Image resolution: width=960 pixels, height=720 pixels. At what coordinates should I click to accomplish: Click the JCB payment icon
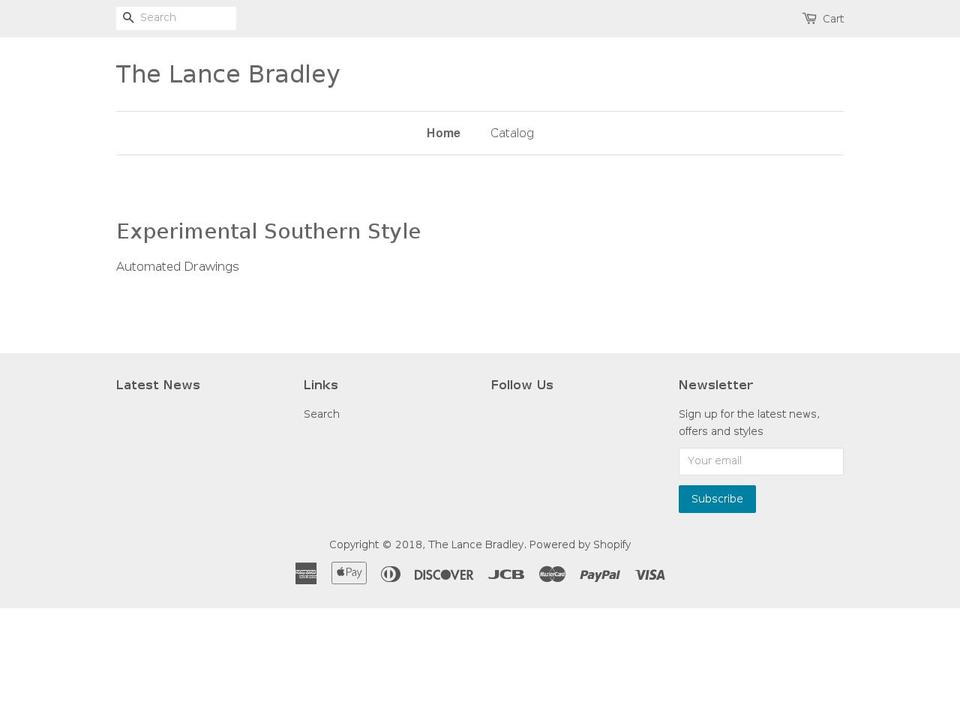(506, 574)
